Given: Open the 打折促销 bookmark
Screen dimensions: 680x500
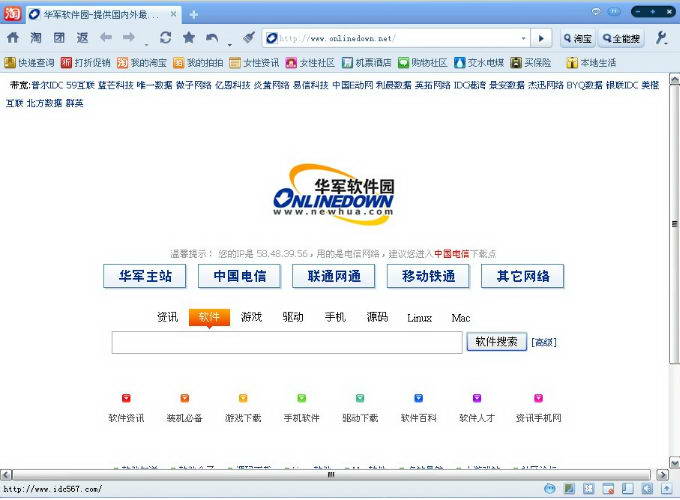Looking at the screenshot, I should click(x=85, y=63).
